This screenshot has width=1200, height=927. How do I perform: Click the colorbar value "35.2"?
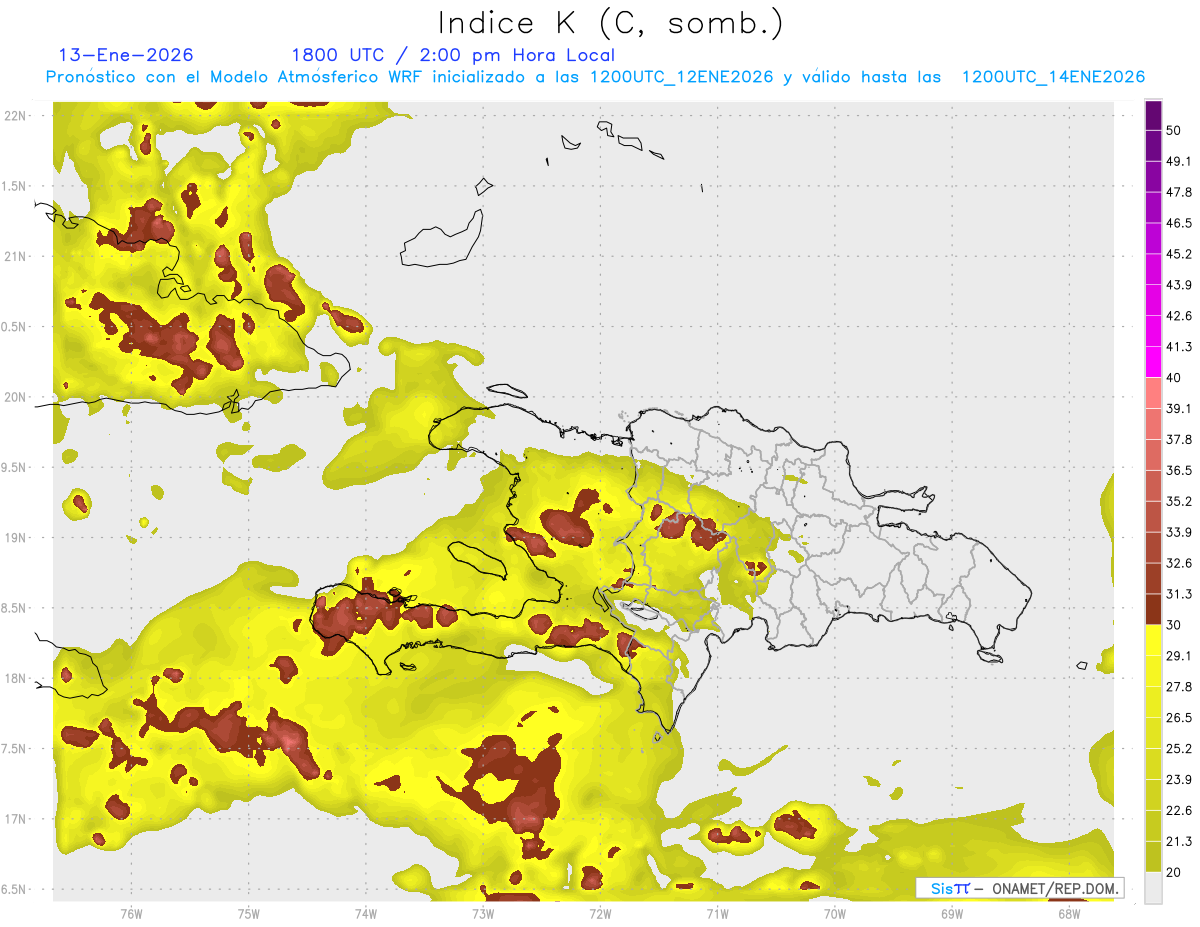click(x=1179, y=501)
